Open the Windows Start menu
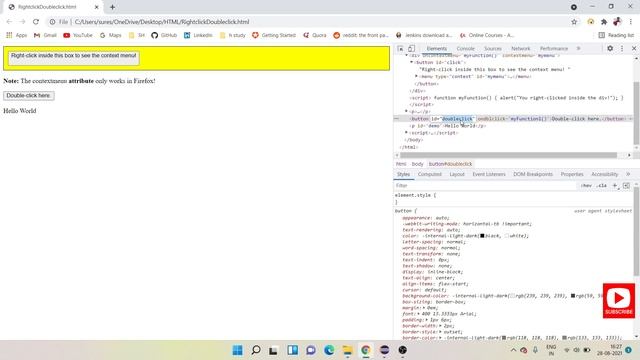Viewport: 640px width, 360px height. [237, 350]
